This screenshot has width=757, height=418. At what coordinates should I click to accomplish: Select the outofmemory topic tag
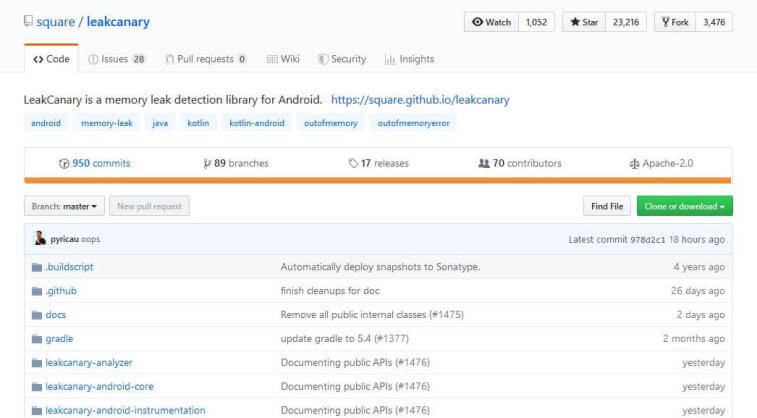[331, 123]
